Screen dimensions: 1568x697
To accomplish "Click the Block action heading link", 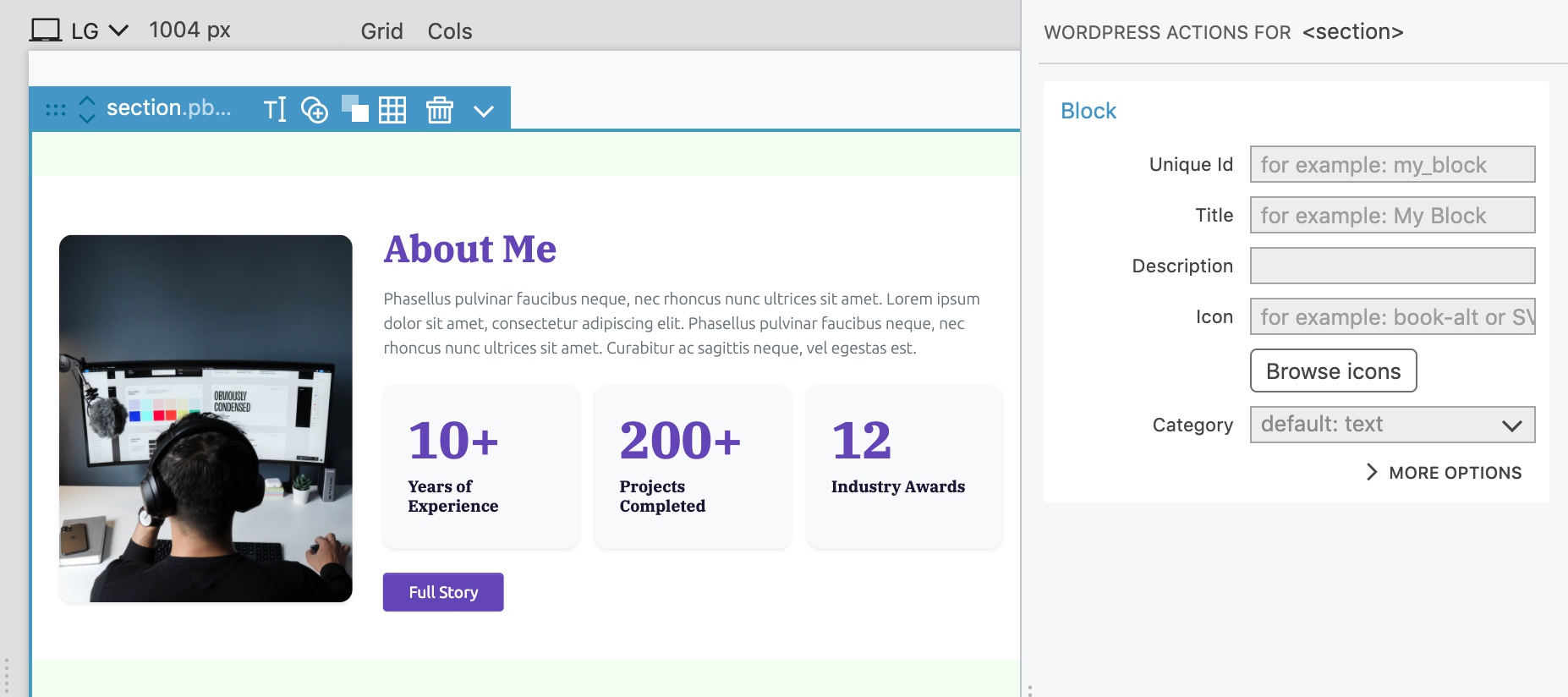I will point(1088,111).
